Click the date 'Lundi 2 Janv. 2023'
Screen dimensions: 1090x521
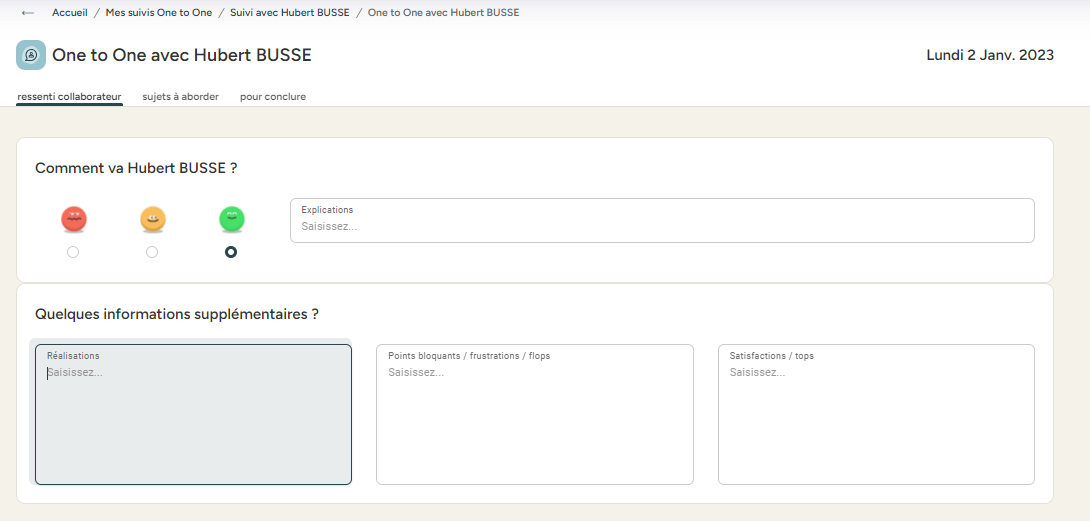coord(990,56)
